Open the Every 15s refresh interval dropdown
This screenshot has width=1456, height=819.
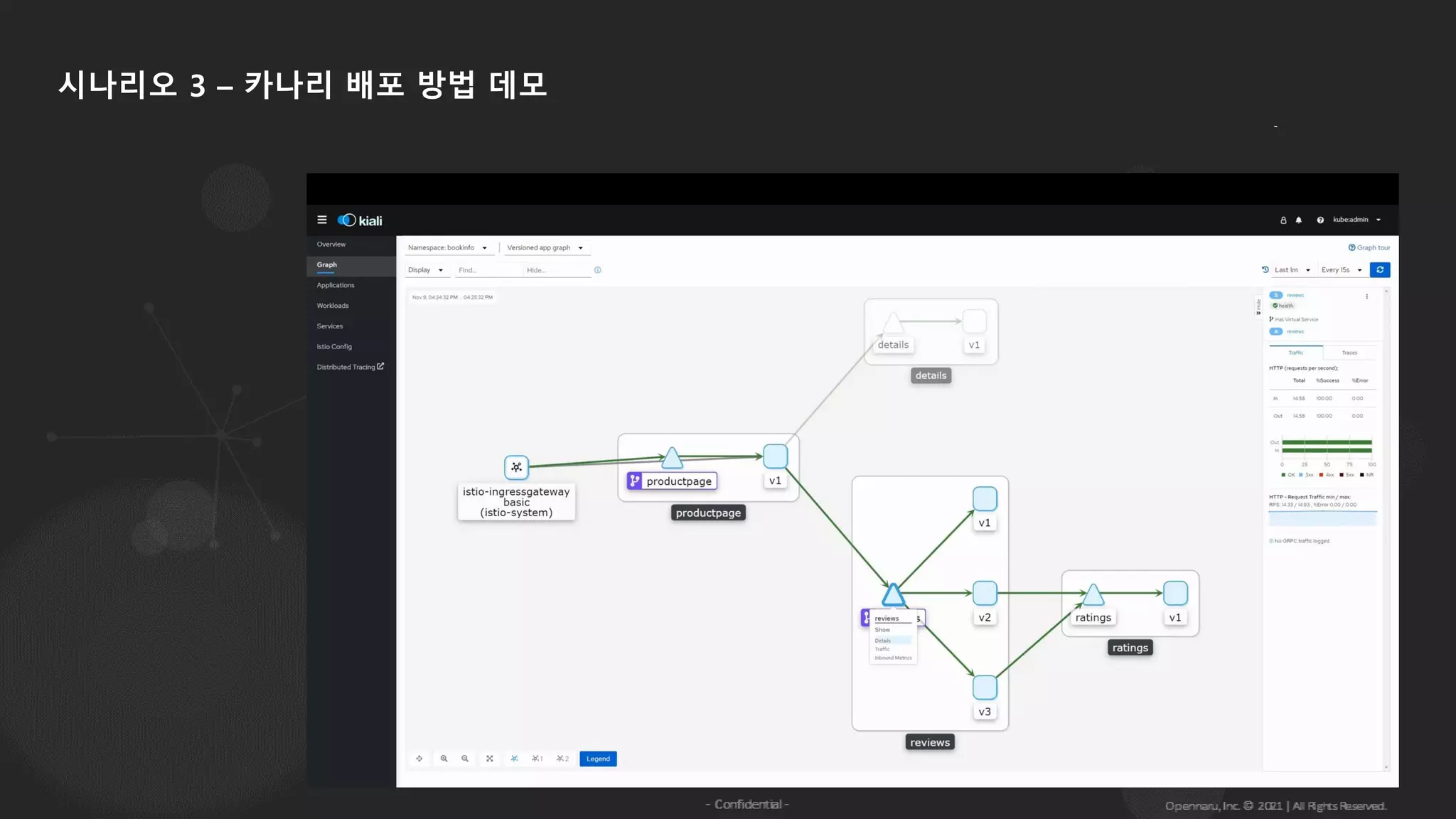(x=1342, y=270)
